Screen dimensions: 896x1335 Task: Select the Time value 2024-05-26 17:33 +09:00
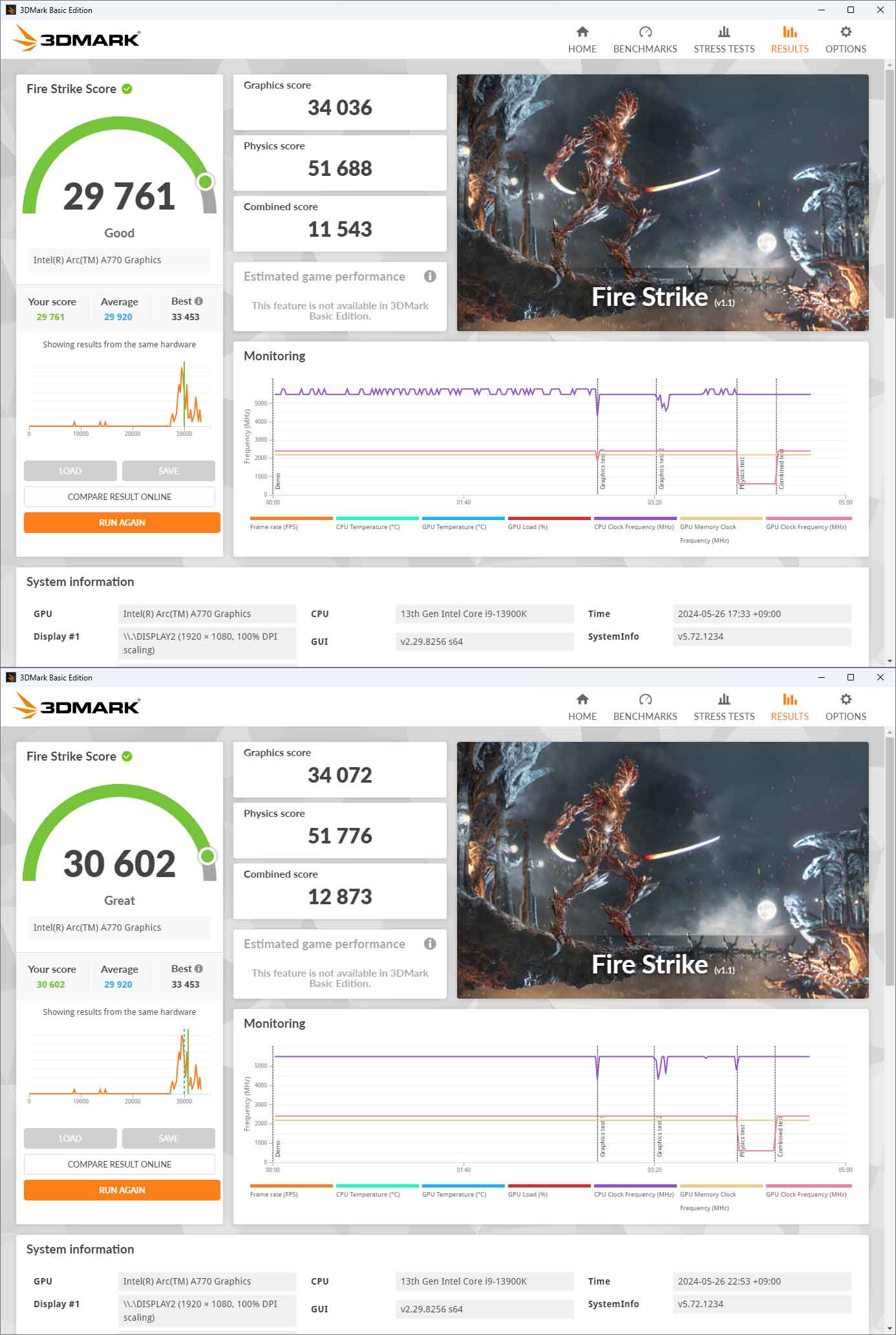point(762,614)
